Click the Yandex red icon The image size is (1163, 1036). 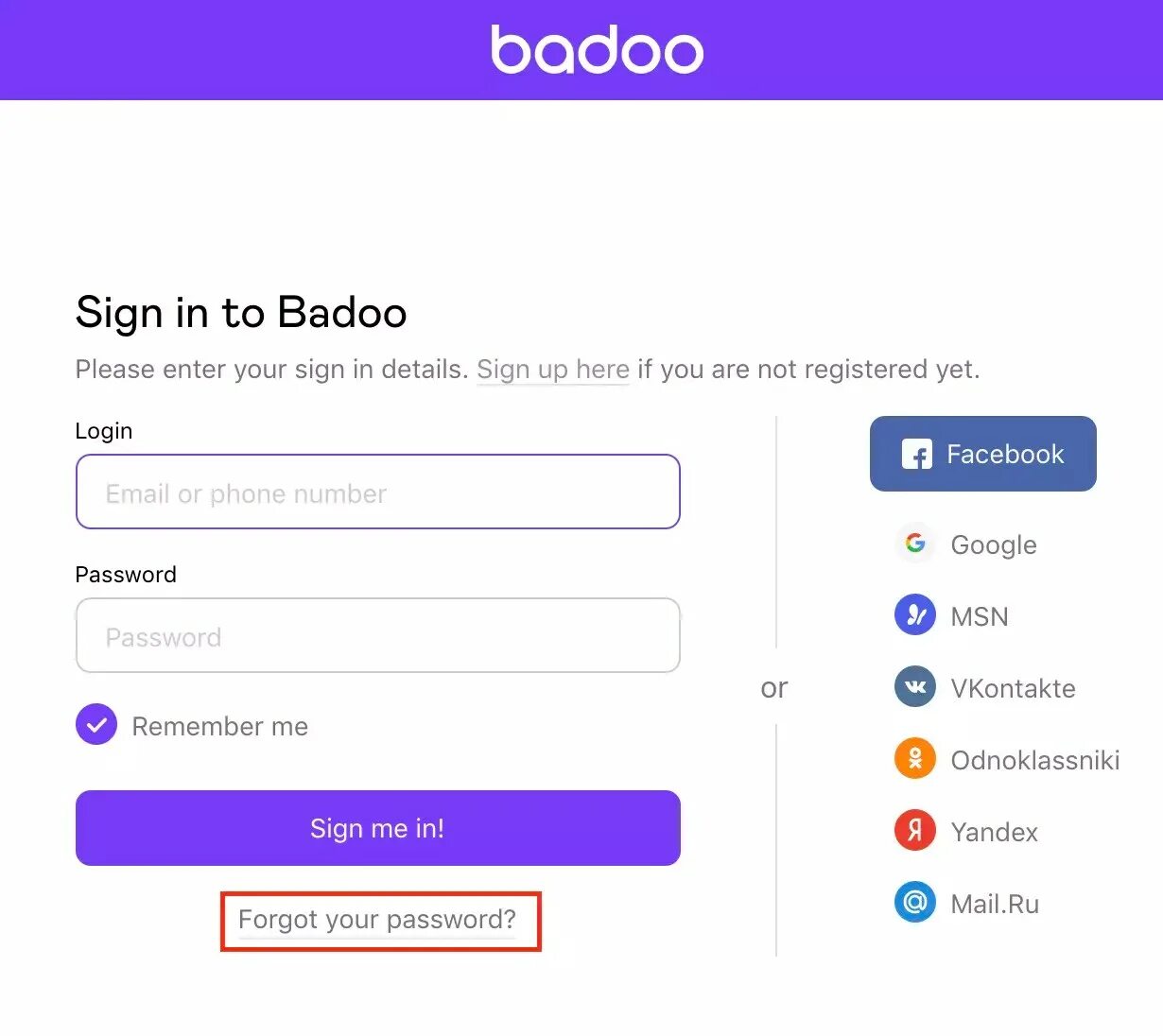point(915,831)
